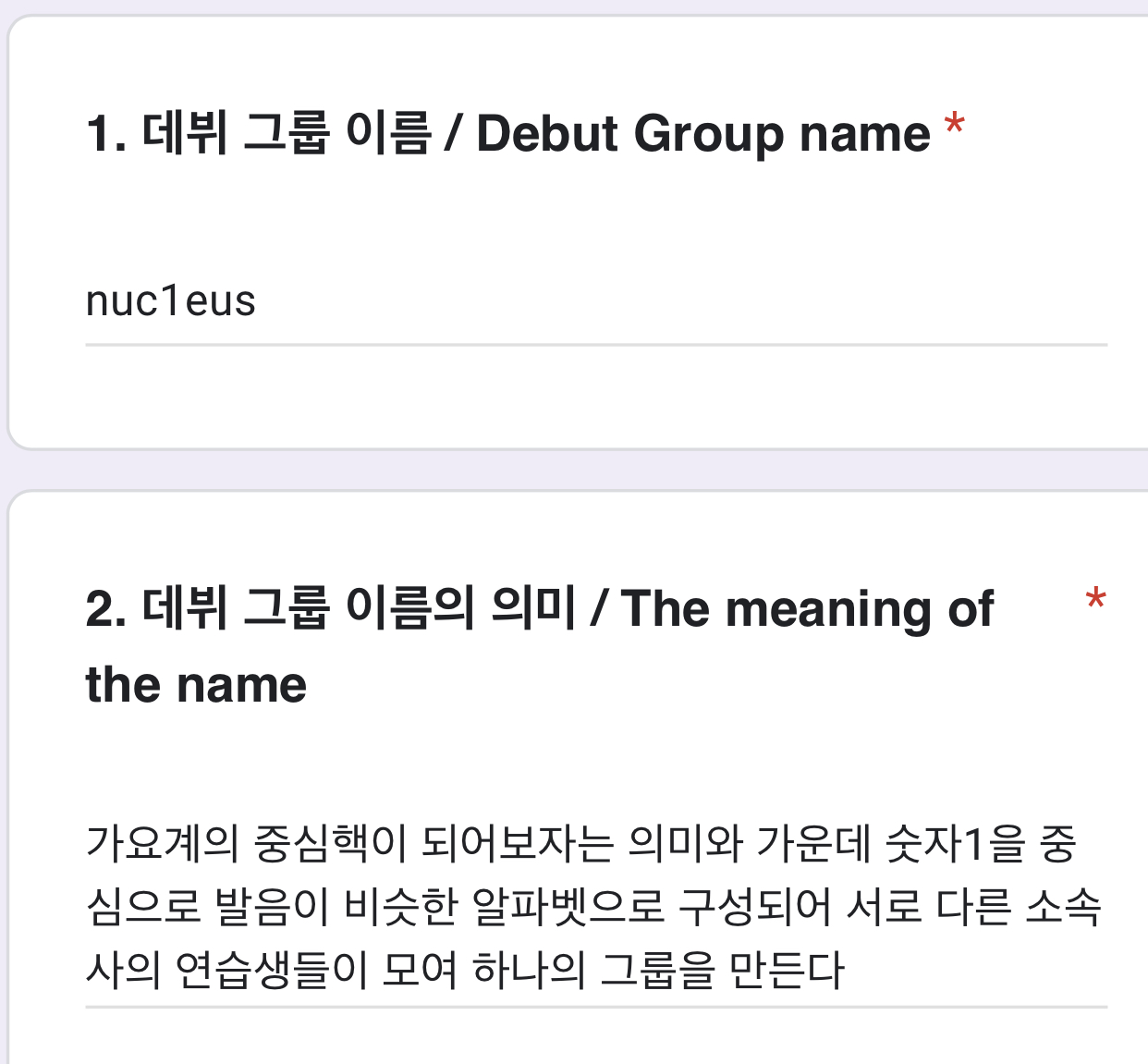Viewport: 1148px width, 1064px height.
Task: Click the number "2." of the second question
Action: click(106, 609)
